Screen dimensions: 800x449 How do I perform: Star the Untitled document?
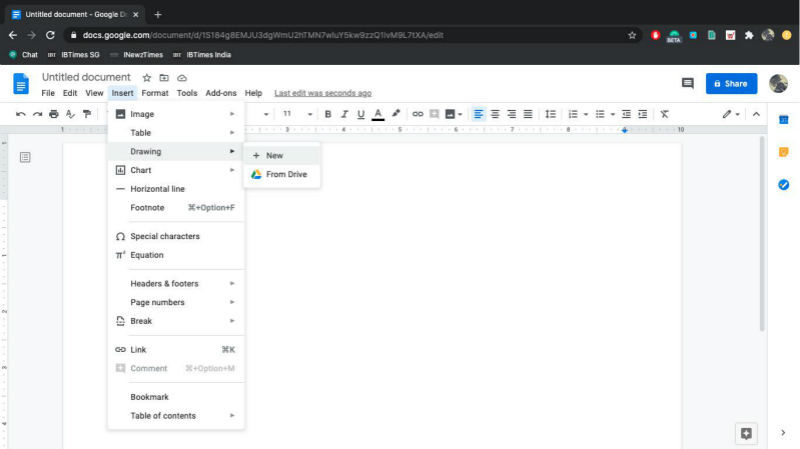pyautogui.click(x=146, y=78)
